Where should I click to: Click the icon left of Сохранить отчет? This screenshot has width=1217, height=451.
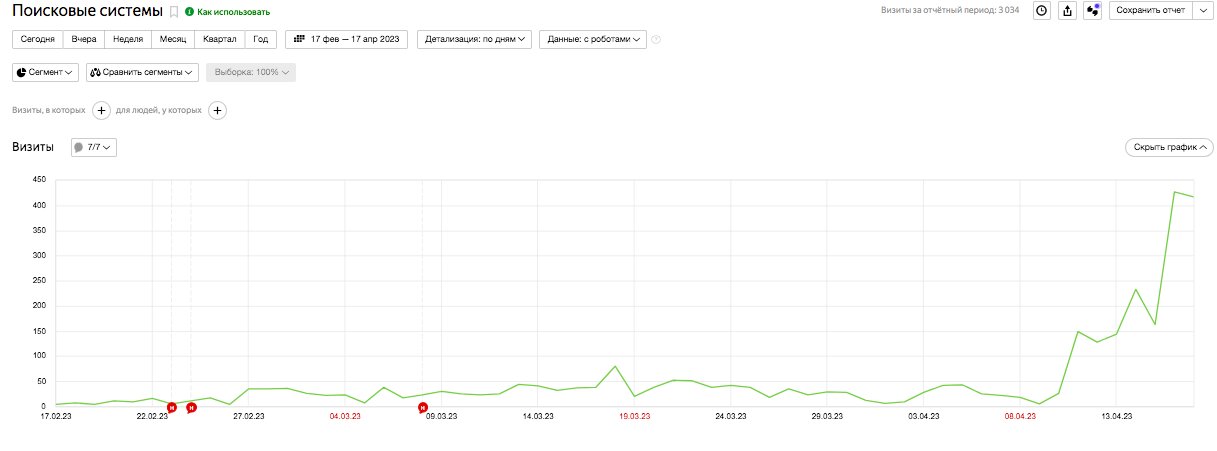(x=1092, y=11)
